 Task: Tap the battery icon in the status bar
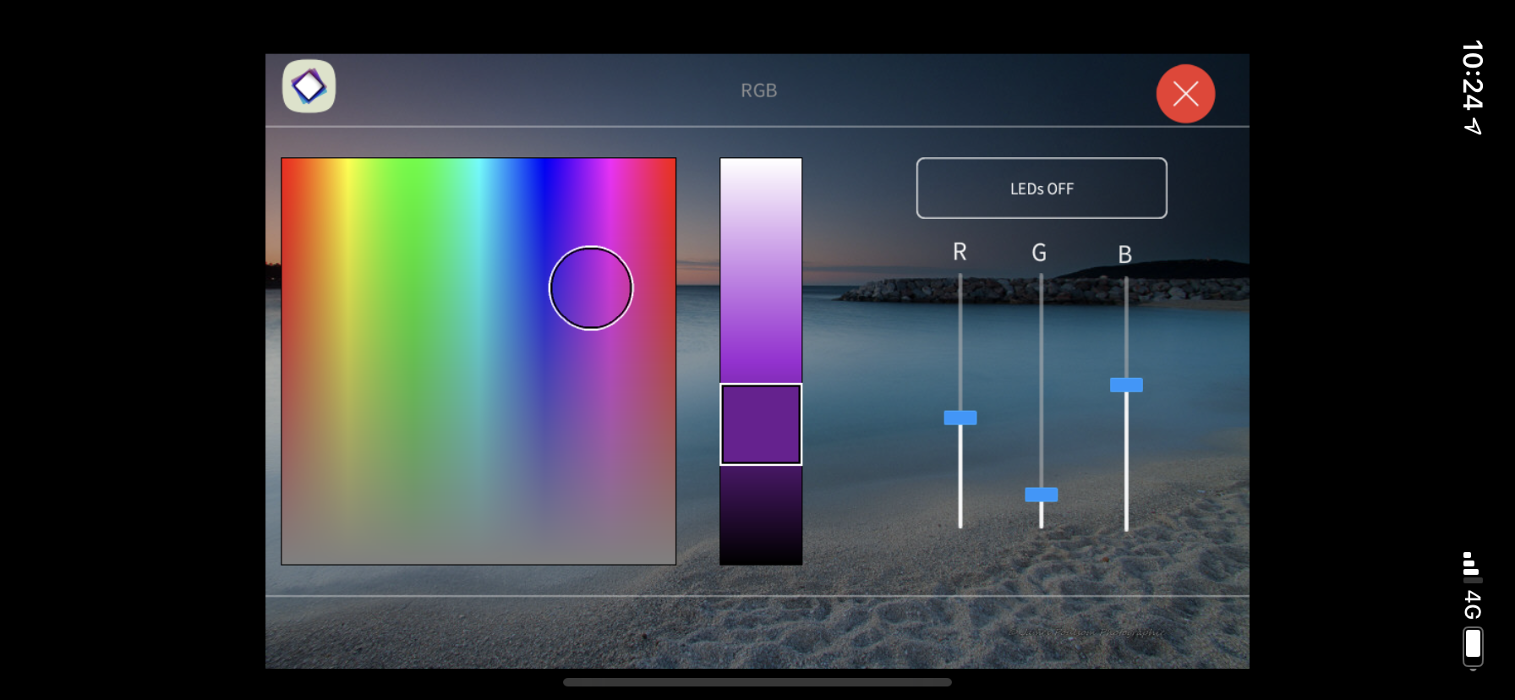click(1473, 646)
